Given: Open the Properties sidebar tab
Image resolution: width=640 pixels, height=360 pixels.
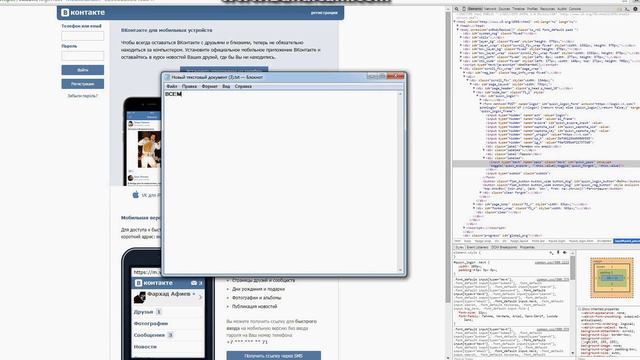Looking at the screenshot, I should [x=527, y=247].
